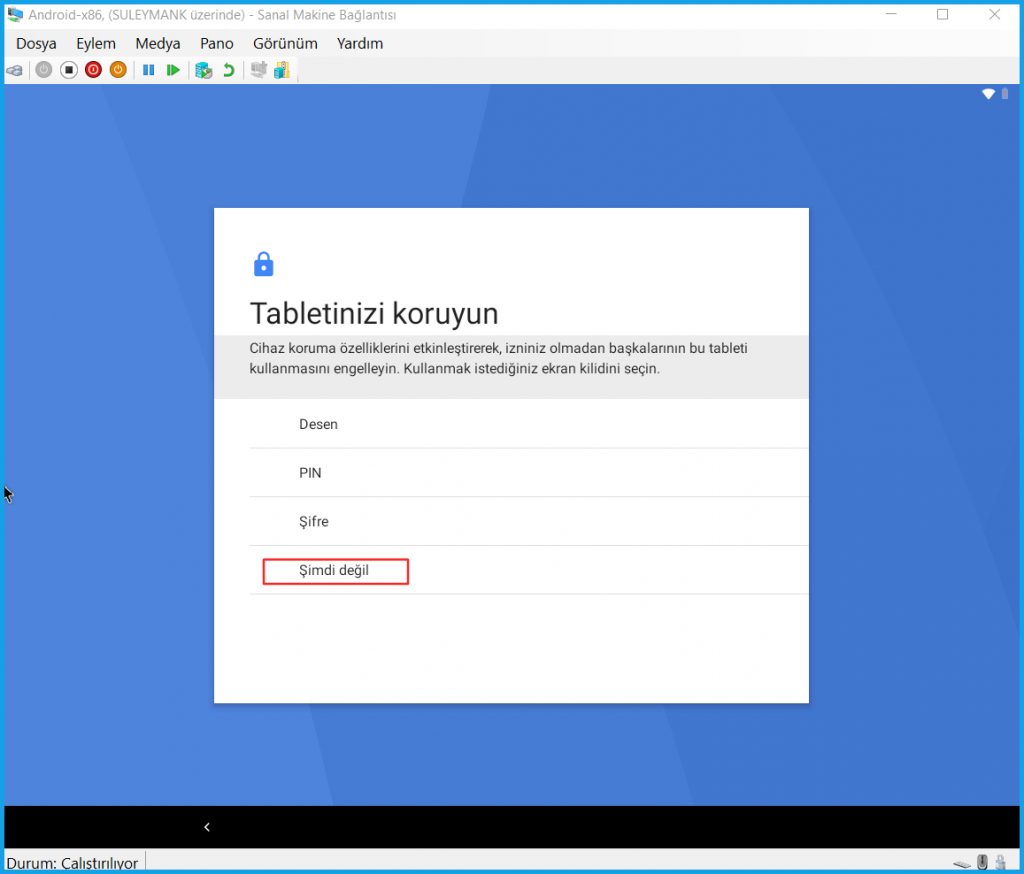Pause the virtual machine
1024x874 pixels.
coord(148,70)
